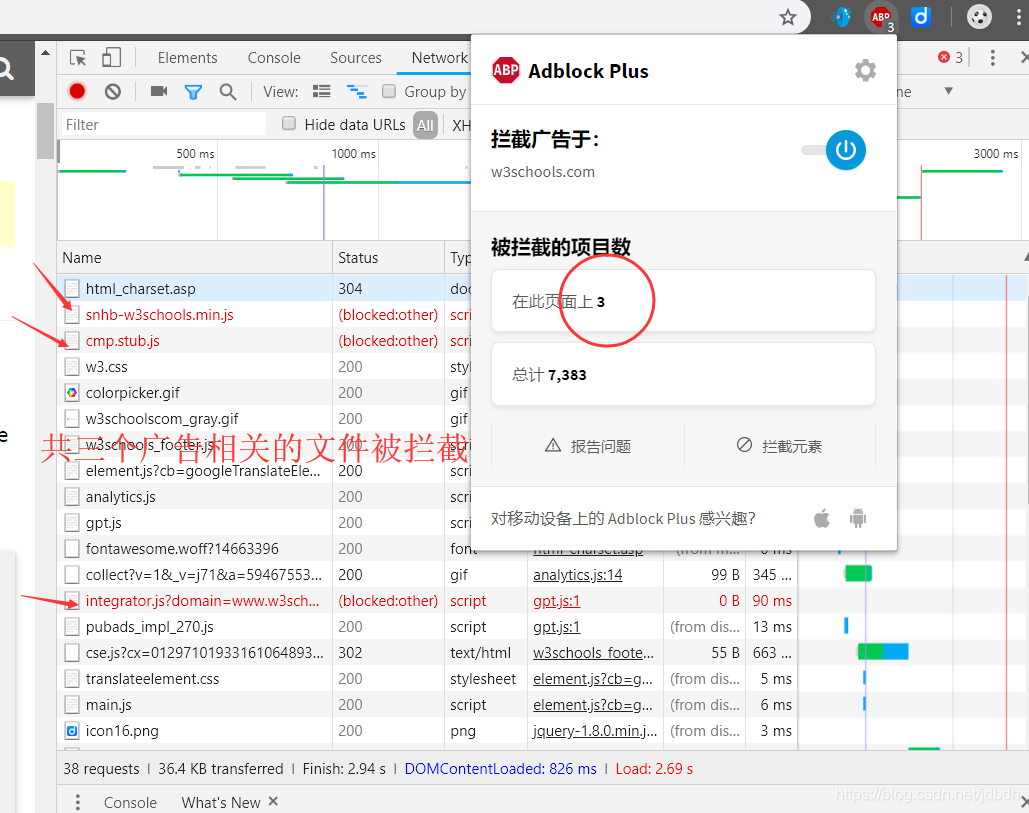Show overview waterfall view icon
This screenshot has height=813, width=1029.
tap(357, 91)
